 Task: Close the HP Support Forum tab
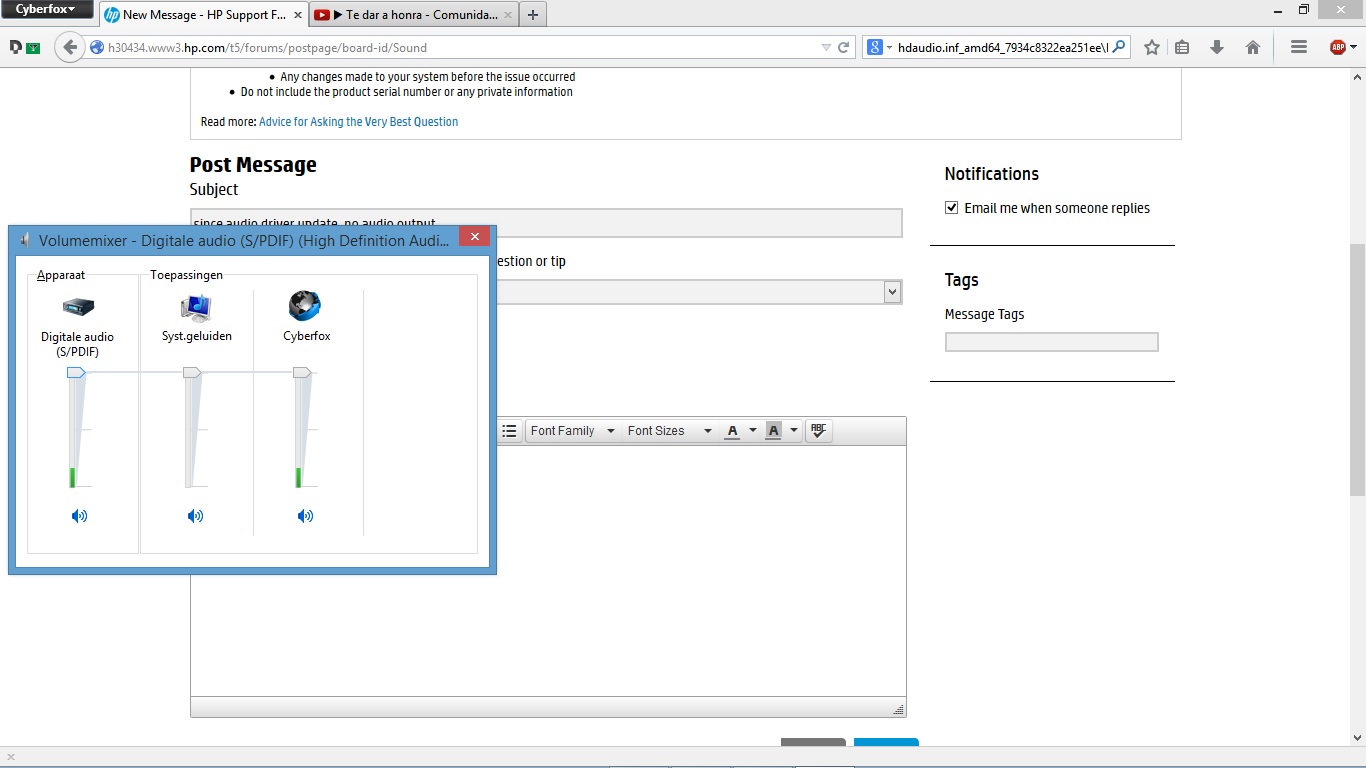tap(298, 15)
